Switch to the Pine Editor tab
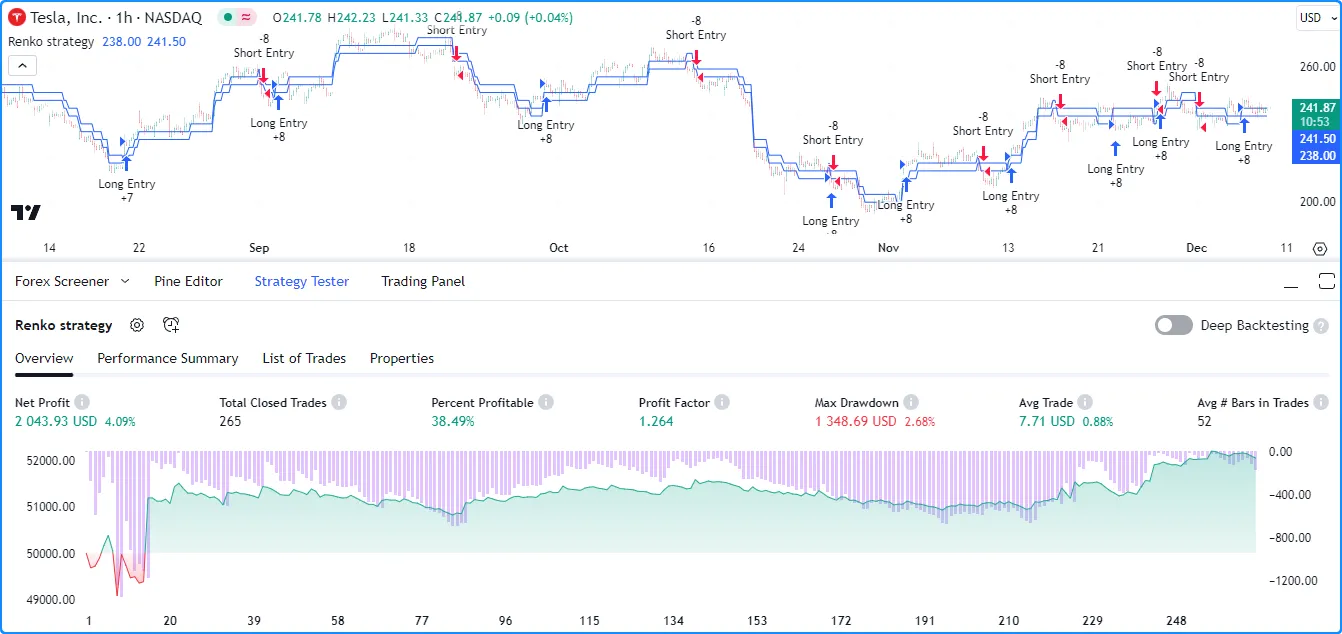This screenshot has width=1342, height=634. pyautogui.click(x=188, y=282)
